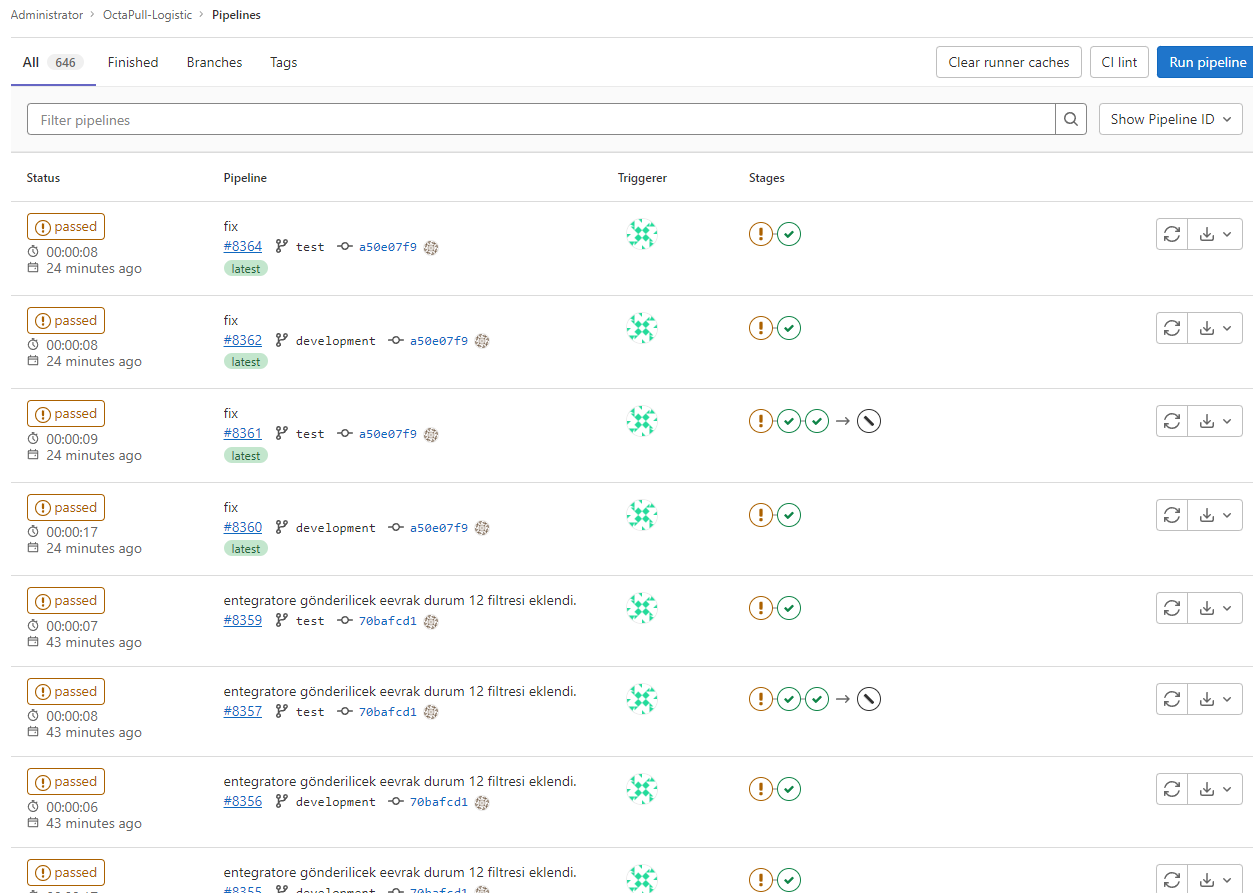Open the manual stage icon on pipeline #8361
1253x893 pixels.
[868, 420]
